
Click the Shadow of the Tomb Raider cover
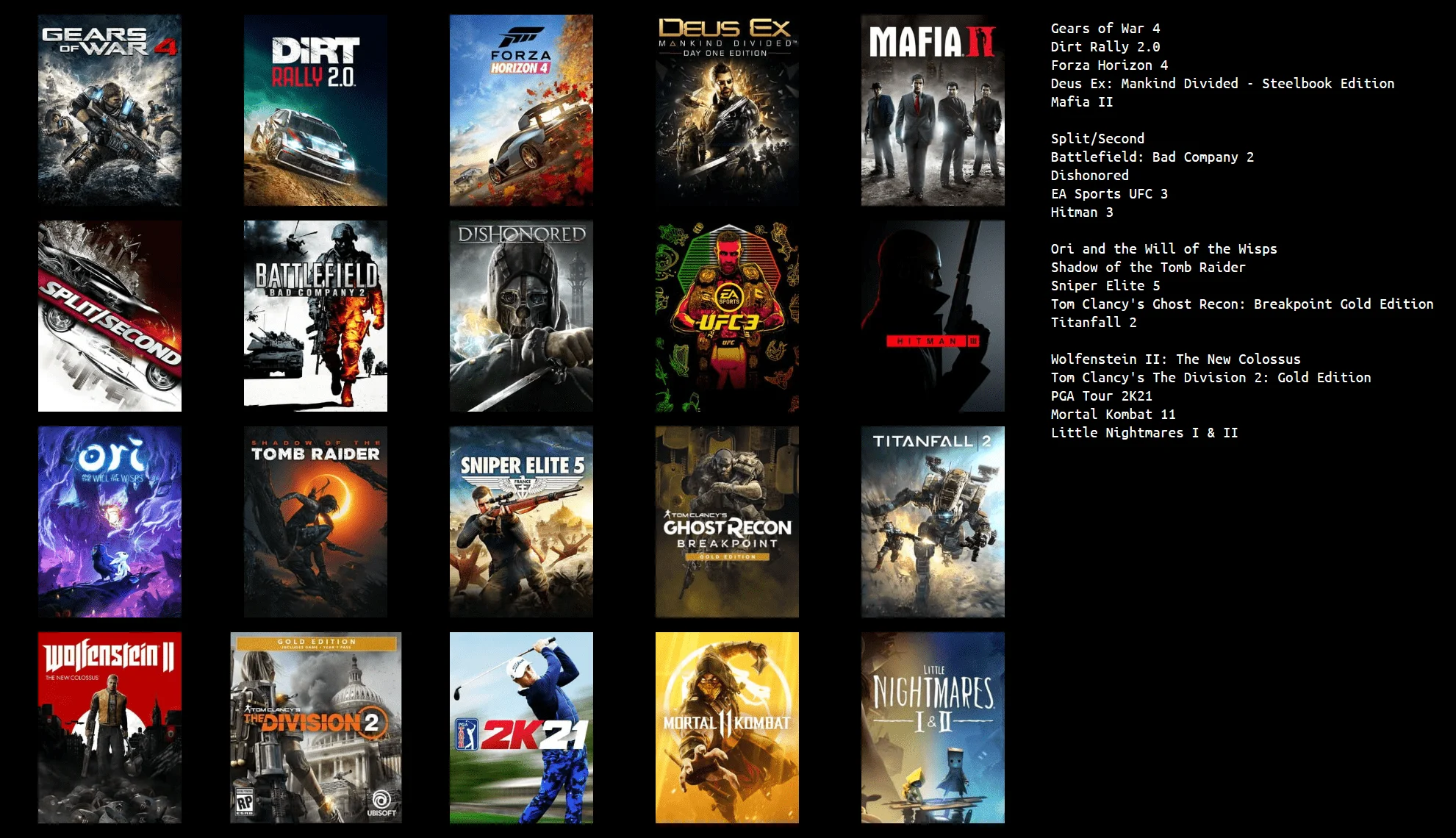pos(315,522)
